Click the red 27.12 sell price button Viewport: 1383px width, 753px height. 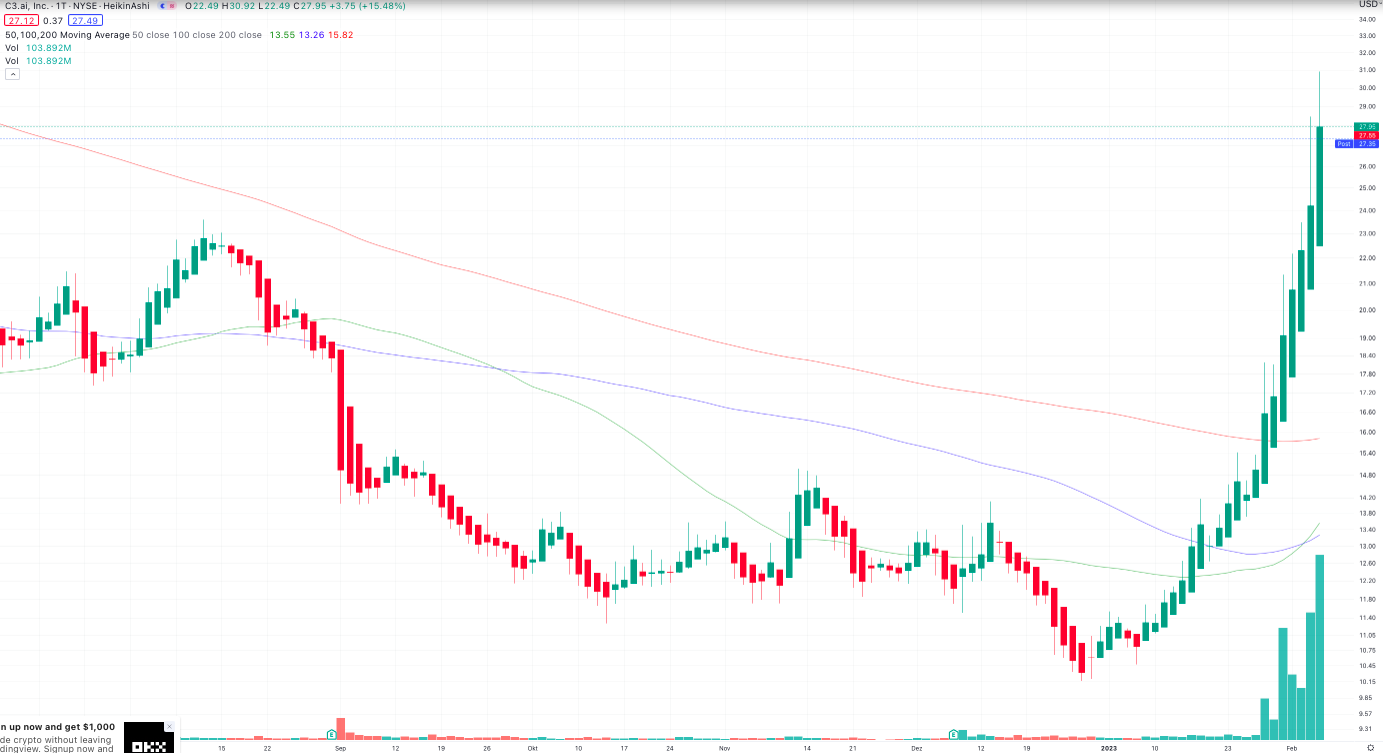coord(21,20)
